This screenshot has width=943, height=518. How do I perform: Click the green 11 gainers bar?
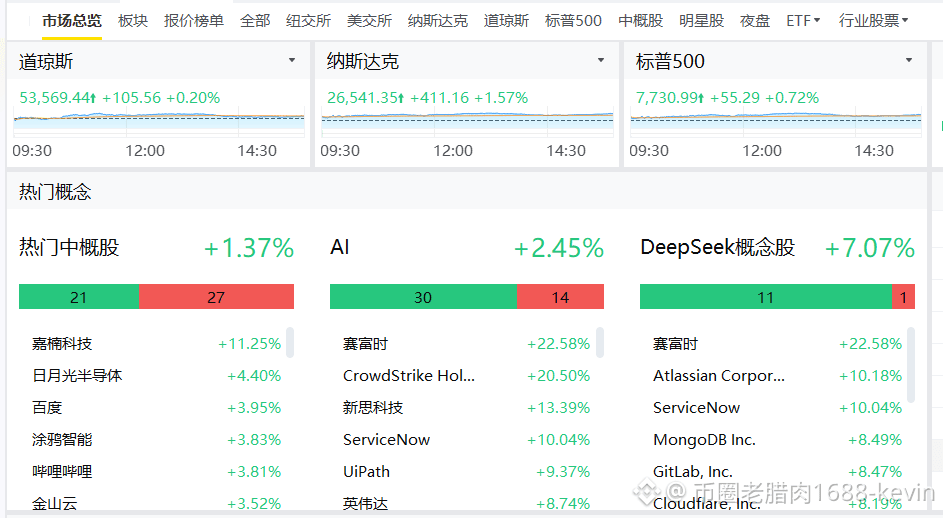[766, 297]
